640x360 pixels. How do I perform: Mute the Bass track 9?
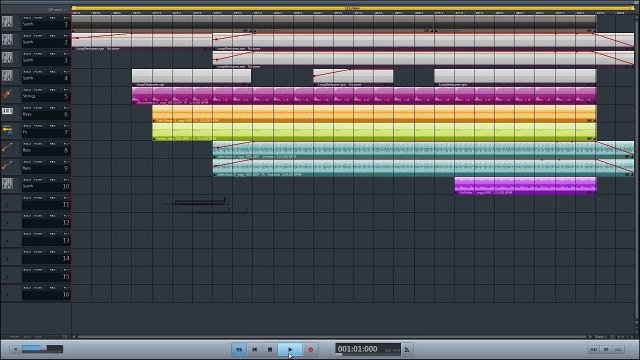pos(38,162)
